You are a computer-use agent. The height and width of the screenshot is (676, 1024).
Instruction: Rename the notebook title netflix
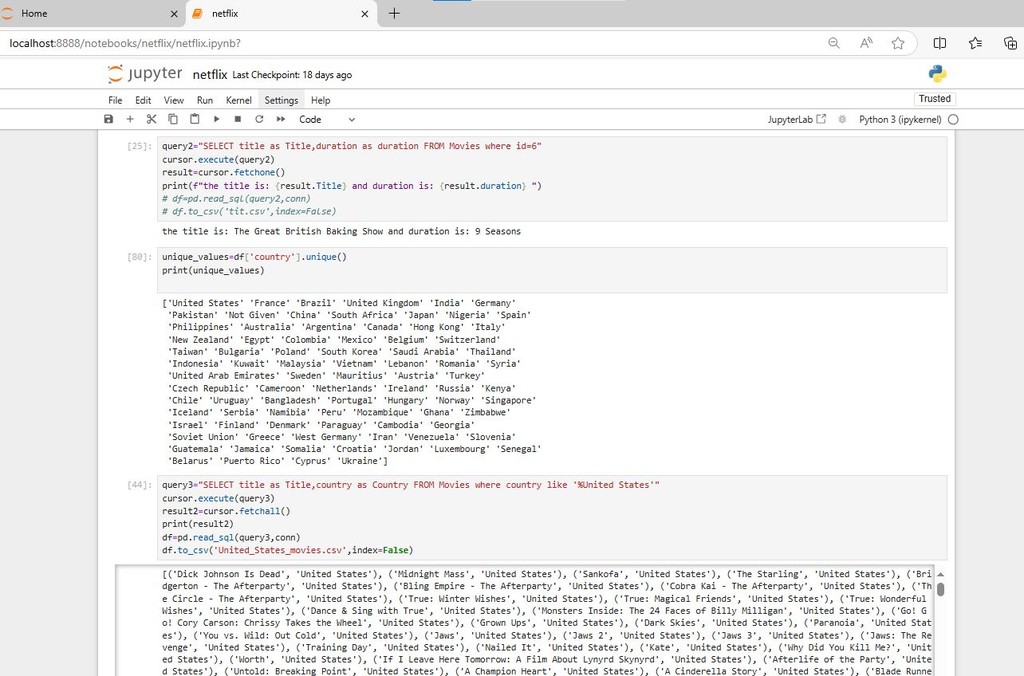coord(210,74)
